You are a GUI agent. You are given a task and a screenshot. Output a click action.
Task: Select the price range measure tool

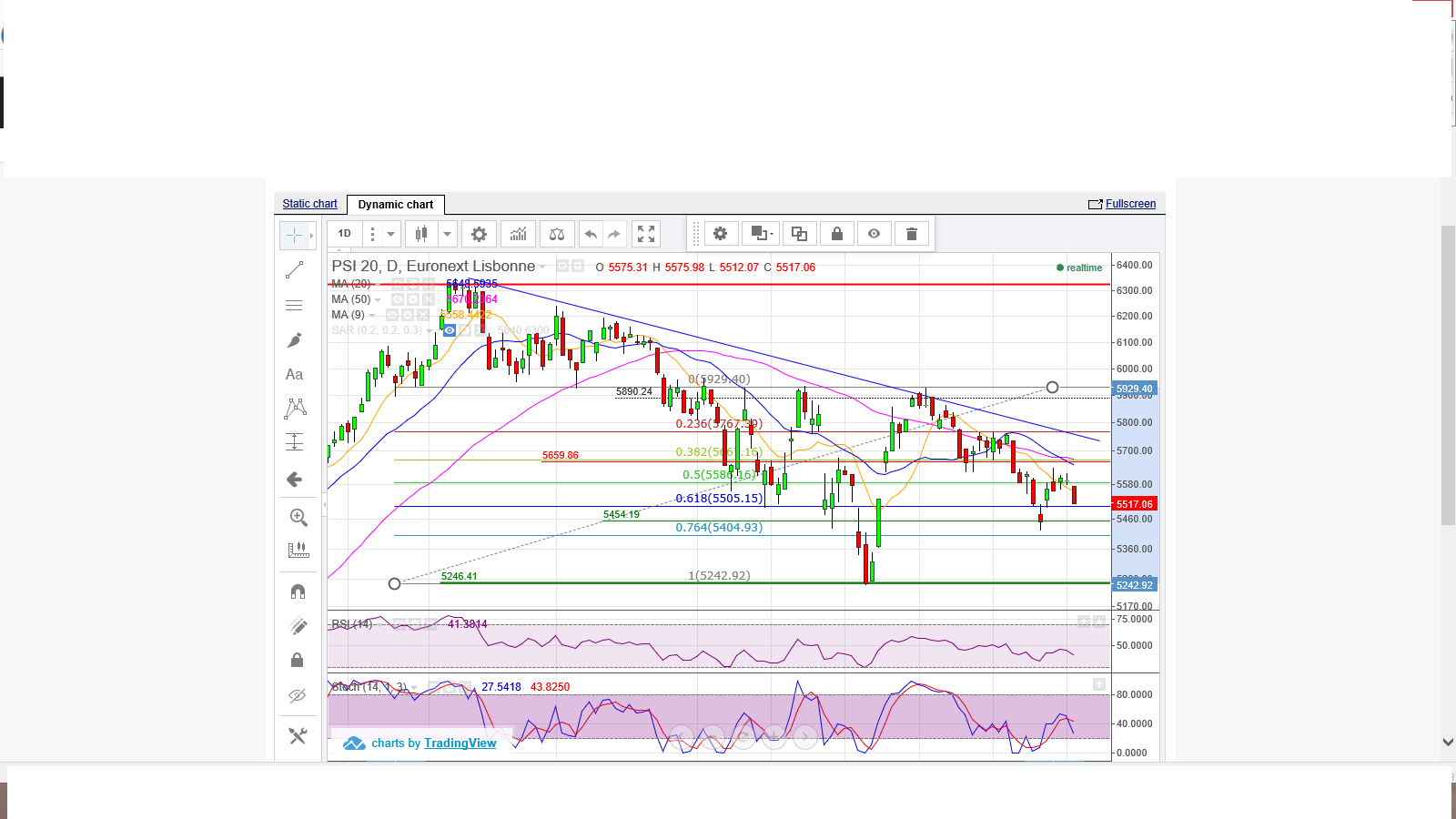pos(294,442)
